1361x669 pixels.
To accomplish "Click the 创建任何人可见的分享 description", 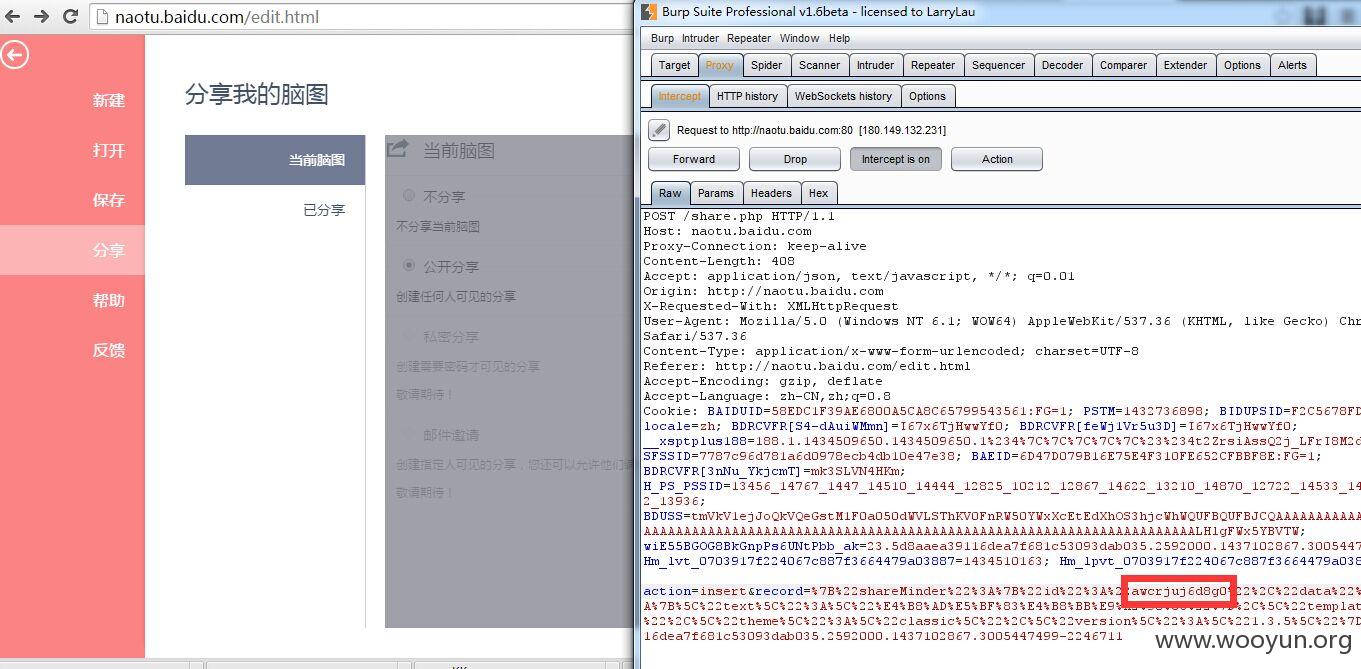I will (456, 296).
